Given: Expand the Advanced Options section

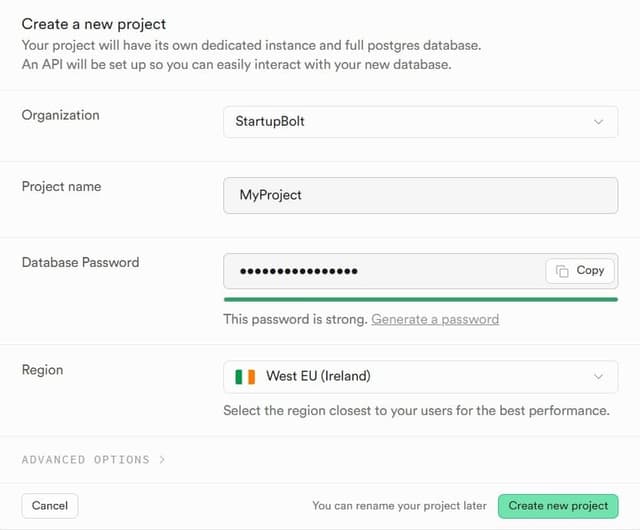Looking at the screenshot, I should point(86,460).
